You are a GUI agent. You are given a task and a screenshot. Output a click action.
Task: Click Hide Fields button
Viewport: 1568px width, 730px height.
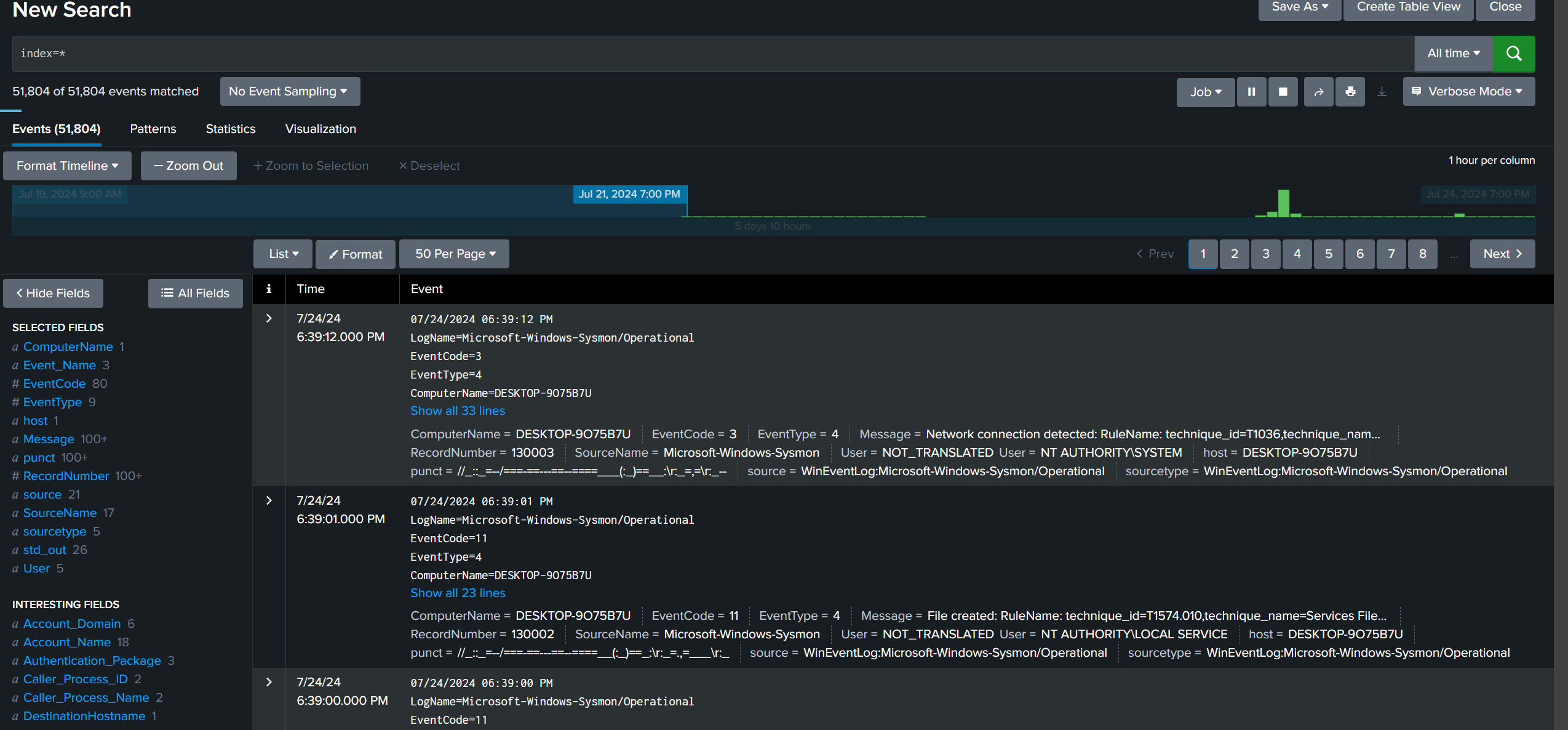click(x=53, y=293)
